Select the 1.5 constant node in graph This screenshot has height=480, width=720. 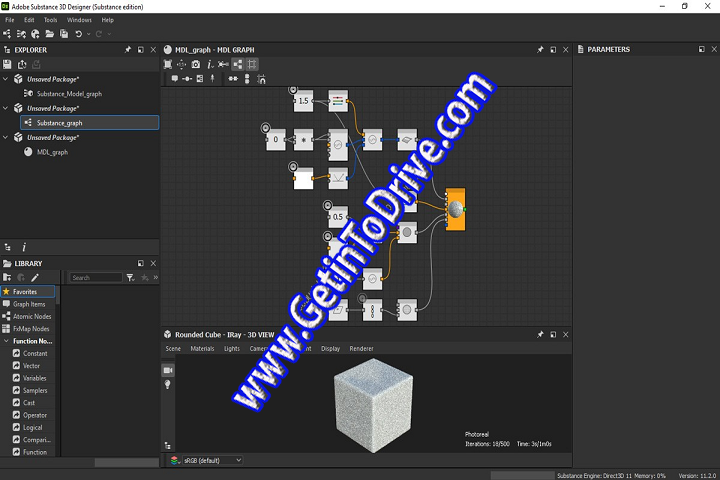point(304,101)
